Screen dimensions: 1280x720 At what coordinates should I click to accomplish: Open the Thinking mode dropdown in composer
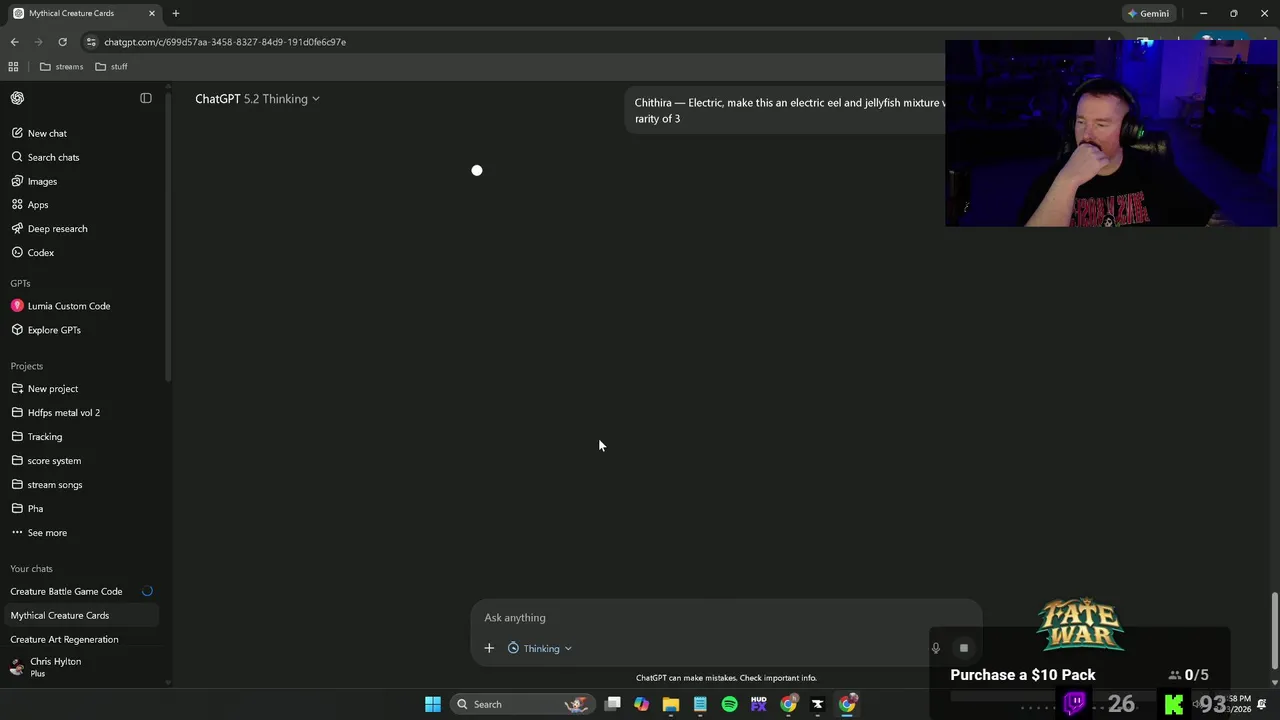click(x=540, y=648)
